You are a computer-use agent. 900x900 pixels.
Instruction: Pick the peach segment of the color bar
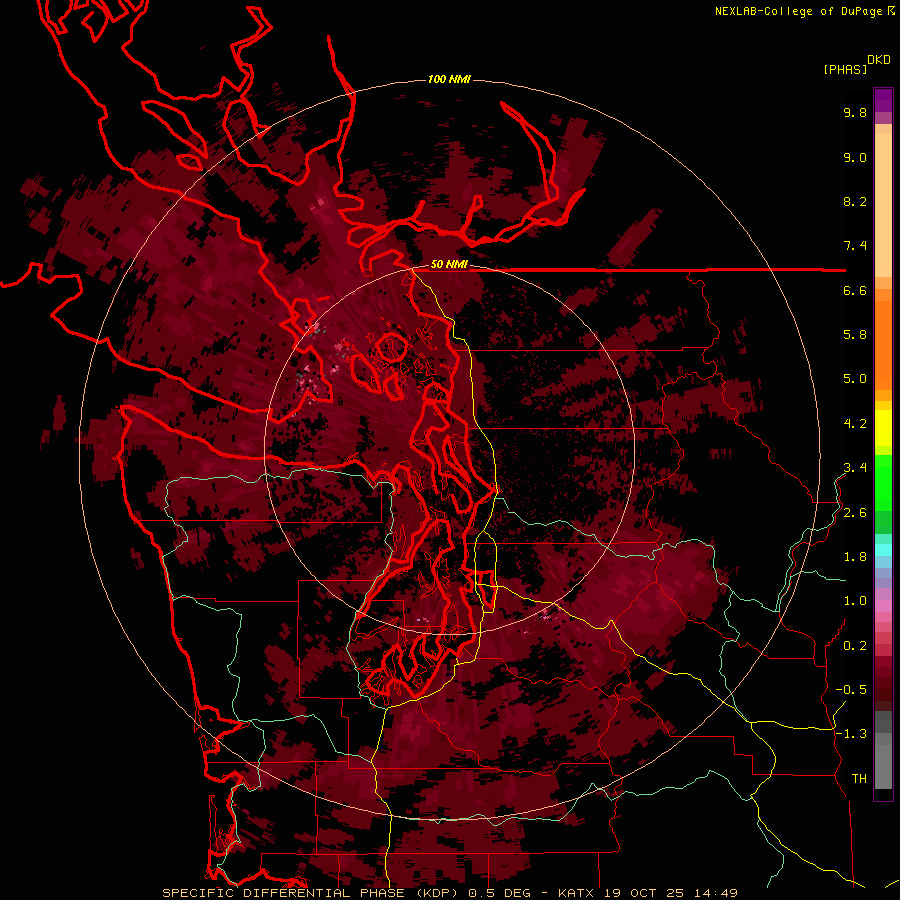pos(883,205)
